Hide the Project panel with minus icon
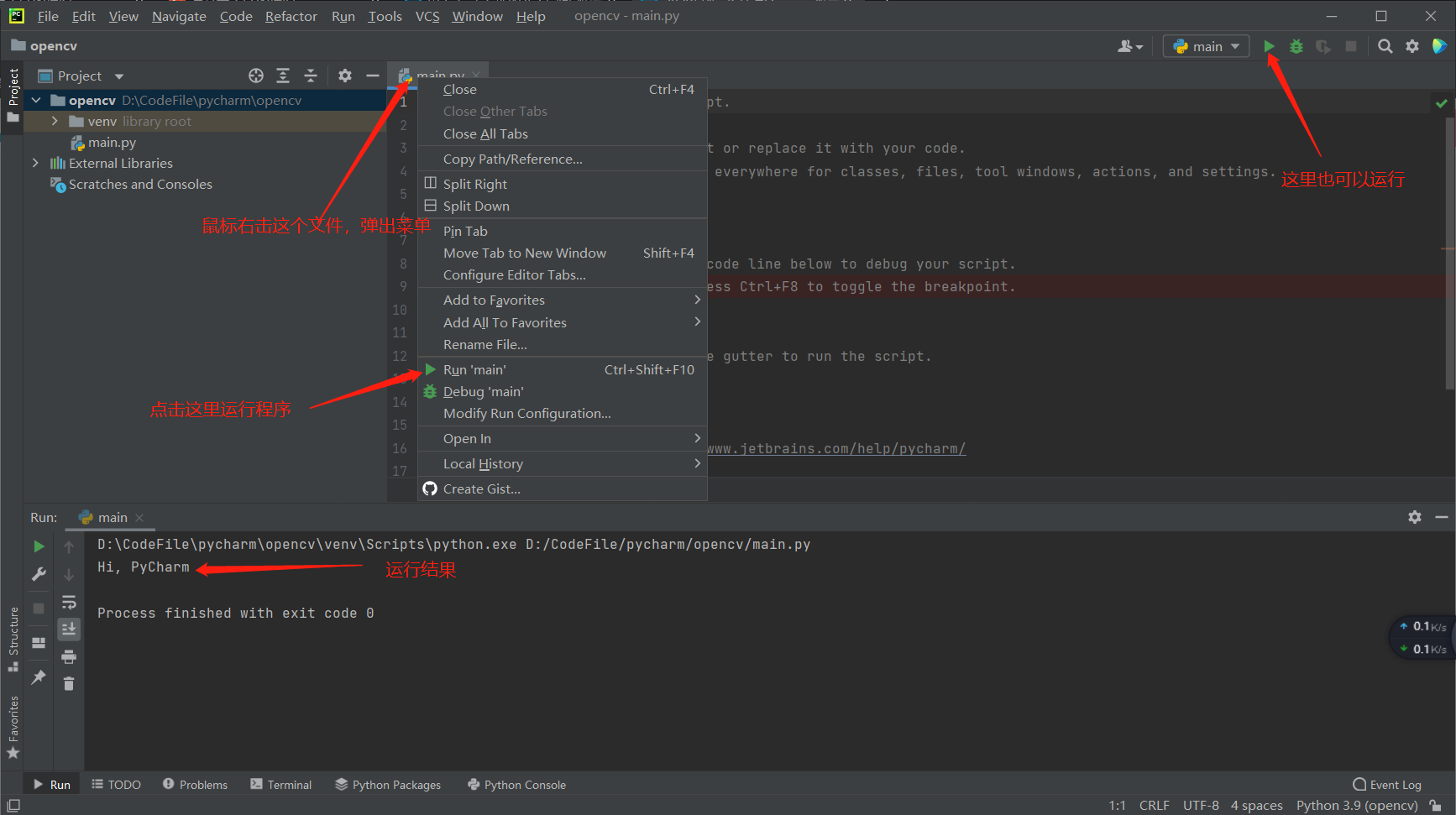This screenshot has height=815, width=1456. click(373, 76)
